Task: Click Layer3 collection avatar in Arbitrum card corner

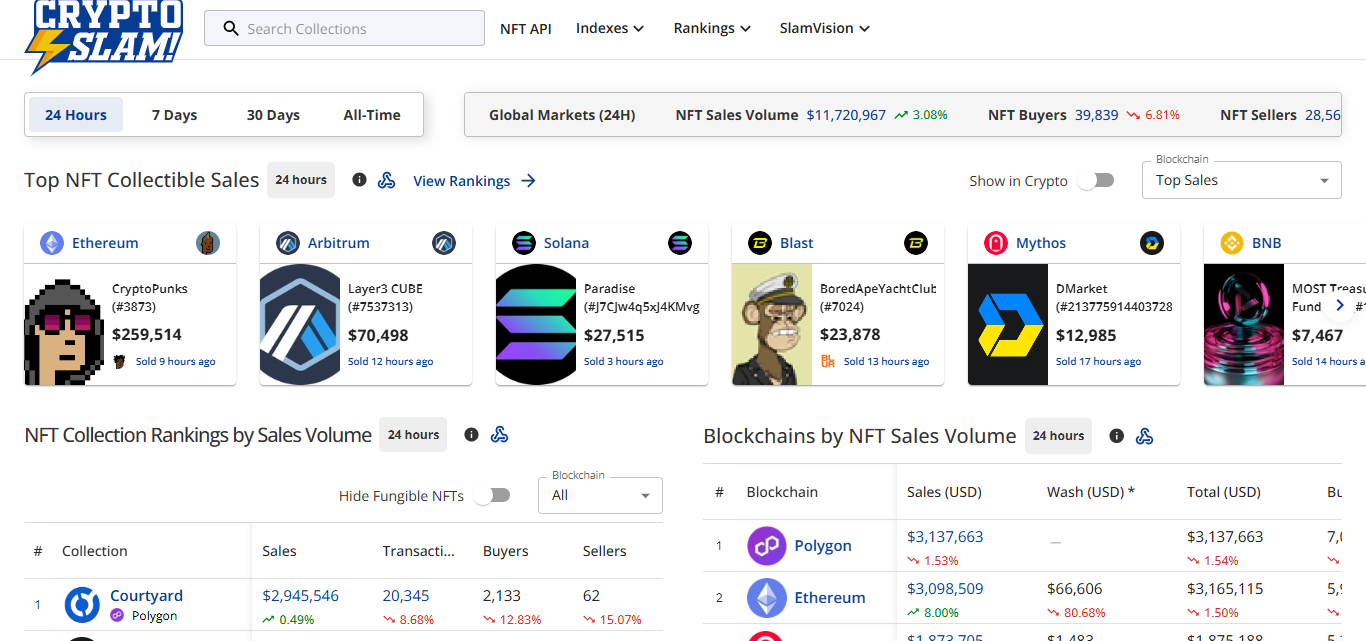Action: [x=444, y=243]
